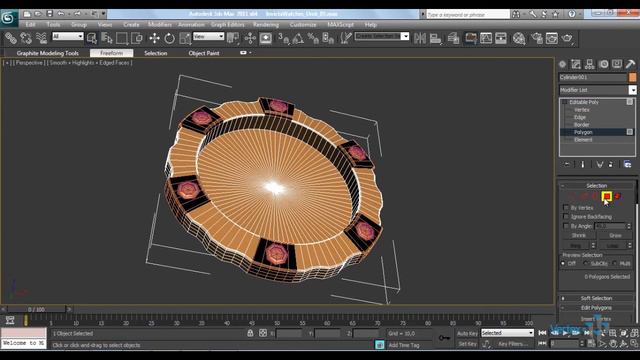
Task: Toggle the Selection Lock padlock icon
Action: coord(250,333)
